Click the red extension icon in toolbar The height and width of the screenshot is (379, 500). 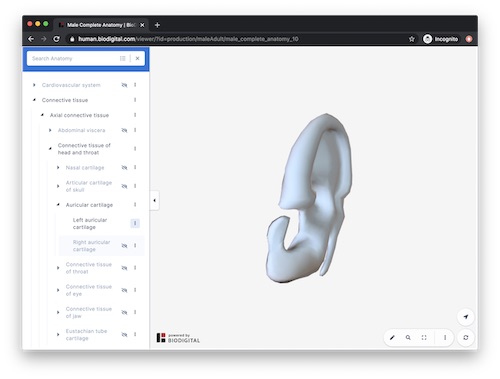pyautogui.click(x=469, y=39)
